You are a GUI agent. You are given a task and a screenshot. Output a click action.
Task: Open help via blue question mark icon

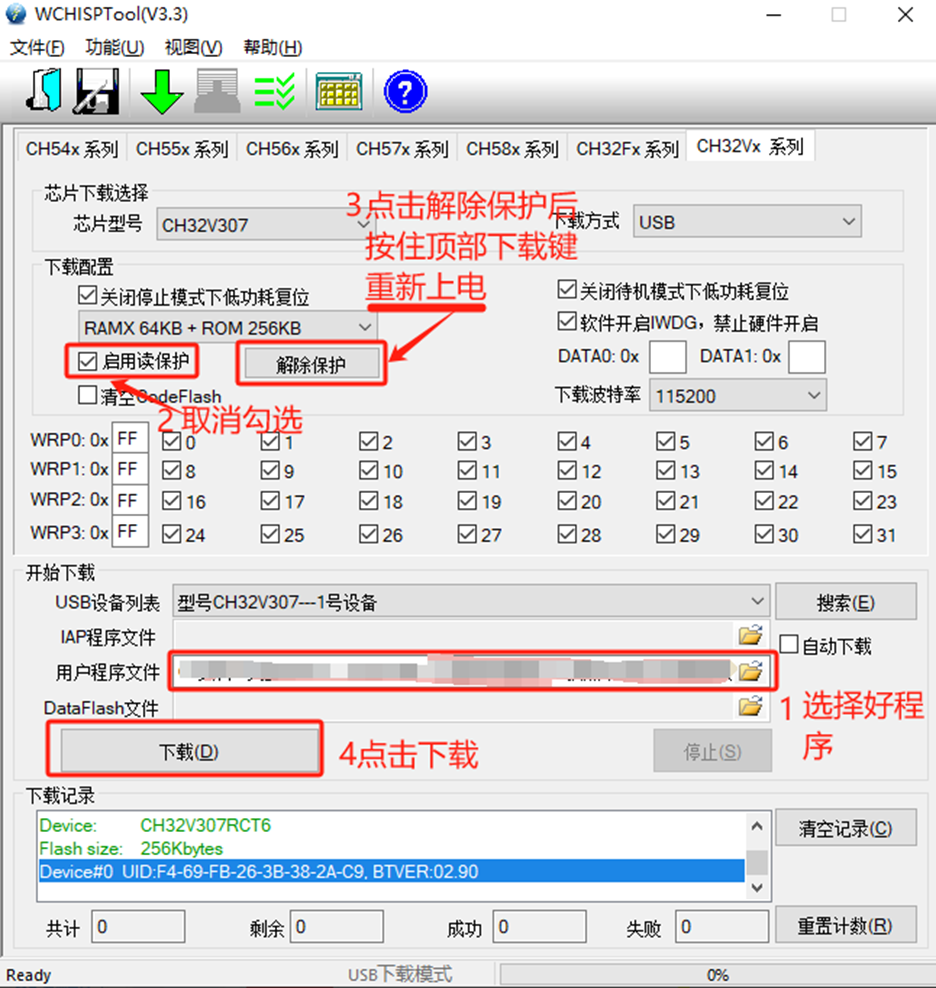405,92
